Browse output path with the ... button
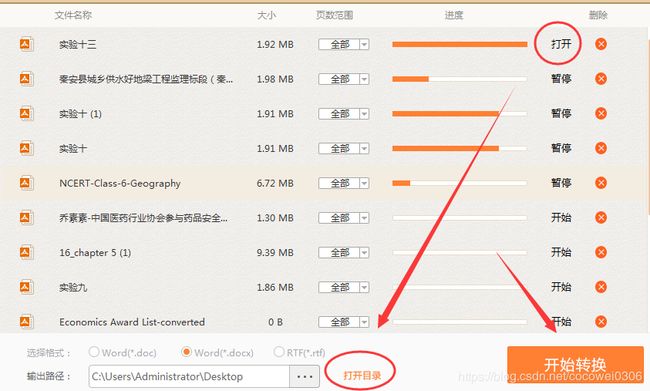This screenshot has height=391, width=650. 305,376
